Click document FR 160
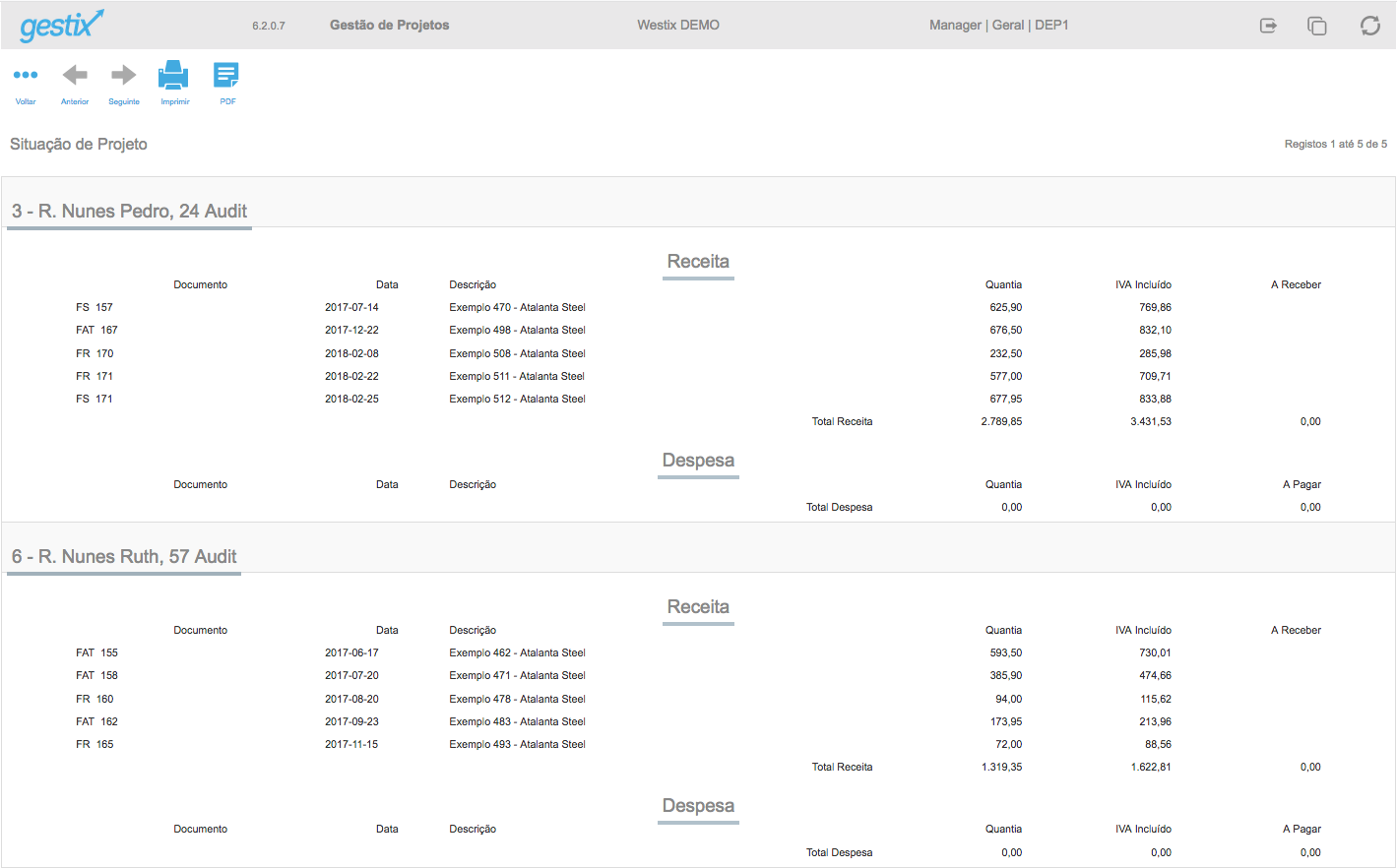Viewport: 1397px width, 868px height. [x=95, y=699]
